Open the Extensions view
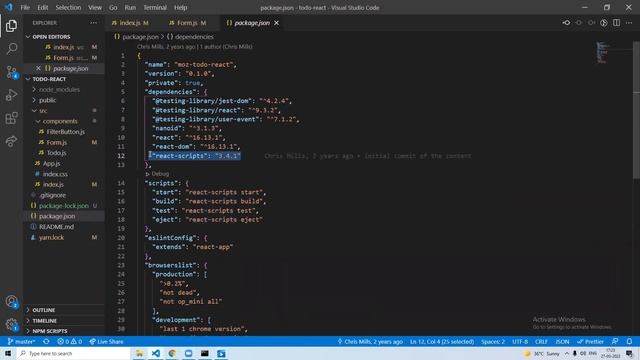The height and width of the screenshot is (360, 640). pos(11,118)
